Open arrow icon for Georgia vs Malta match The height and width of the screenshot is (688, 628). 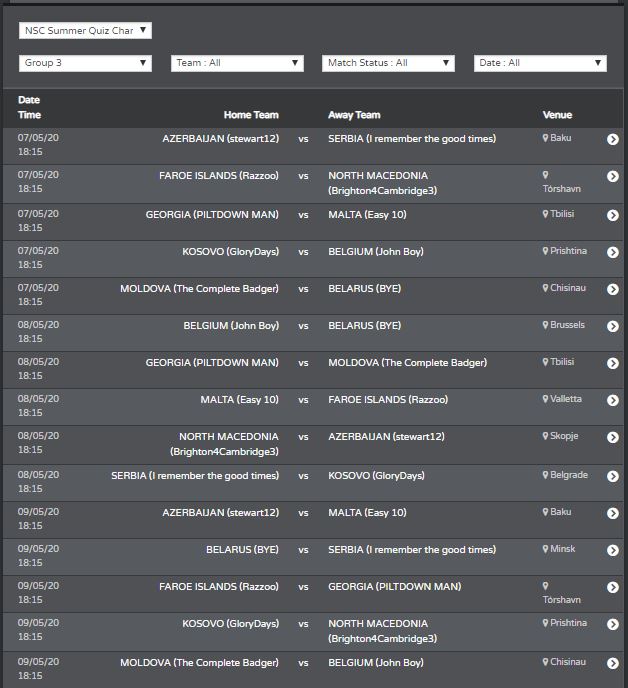(613, 215)
